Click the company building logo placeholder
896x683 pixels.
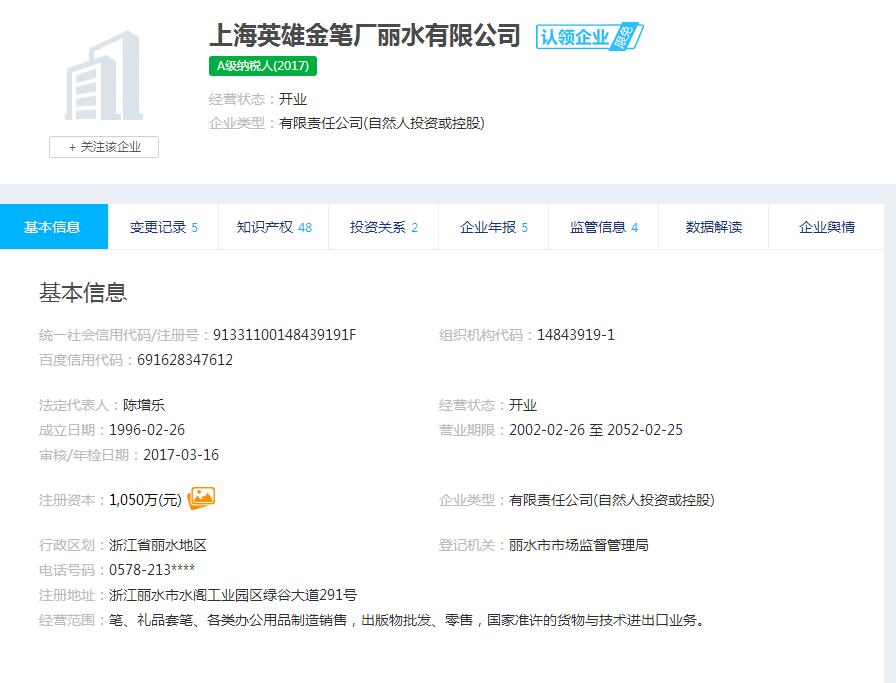point(103,75)
